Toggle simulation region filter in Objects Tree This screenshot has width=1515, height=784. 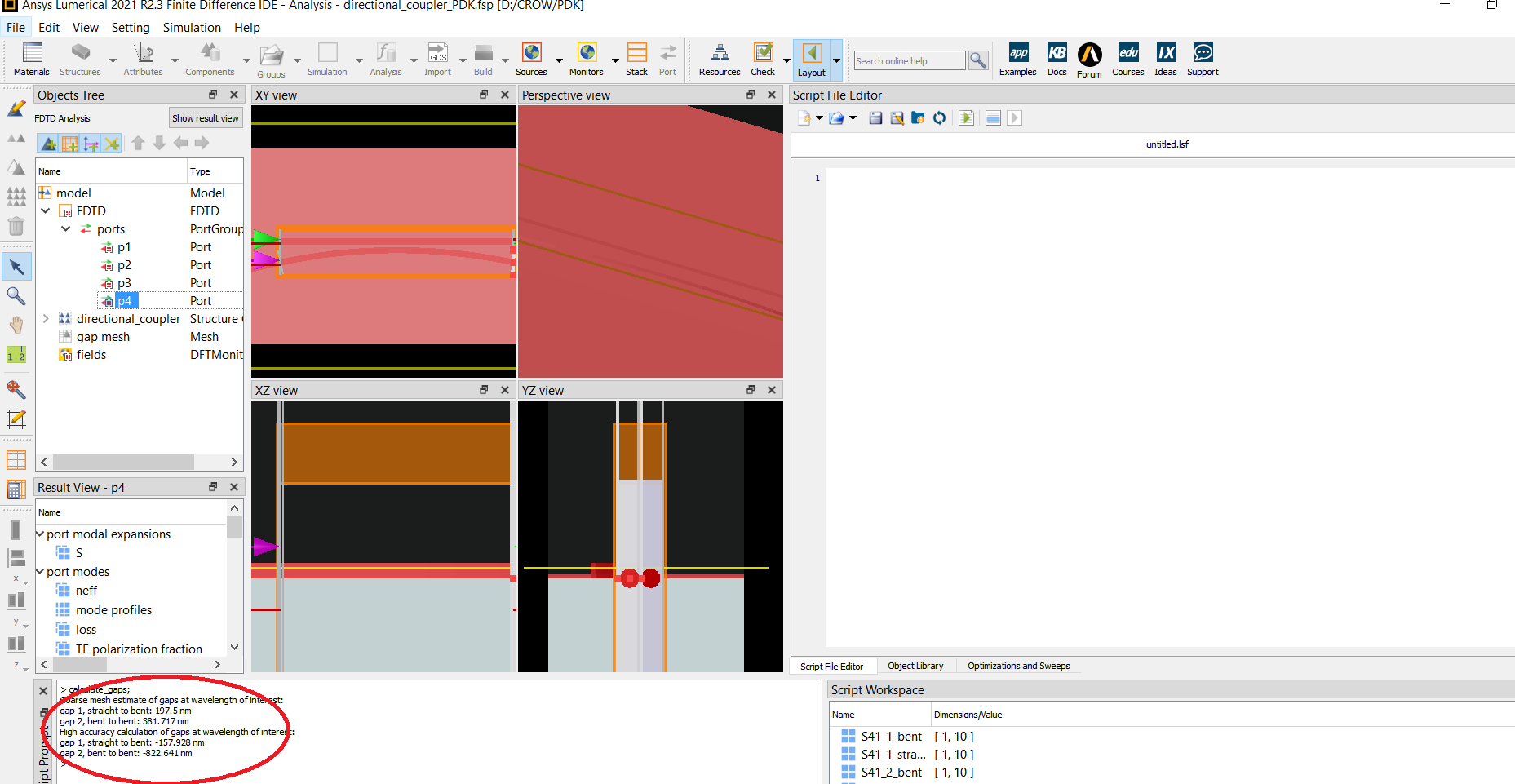70,144
